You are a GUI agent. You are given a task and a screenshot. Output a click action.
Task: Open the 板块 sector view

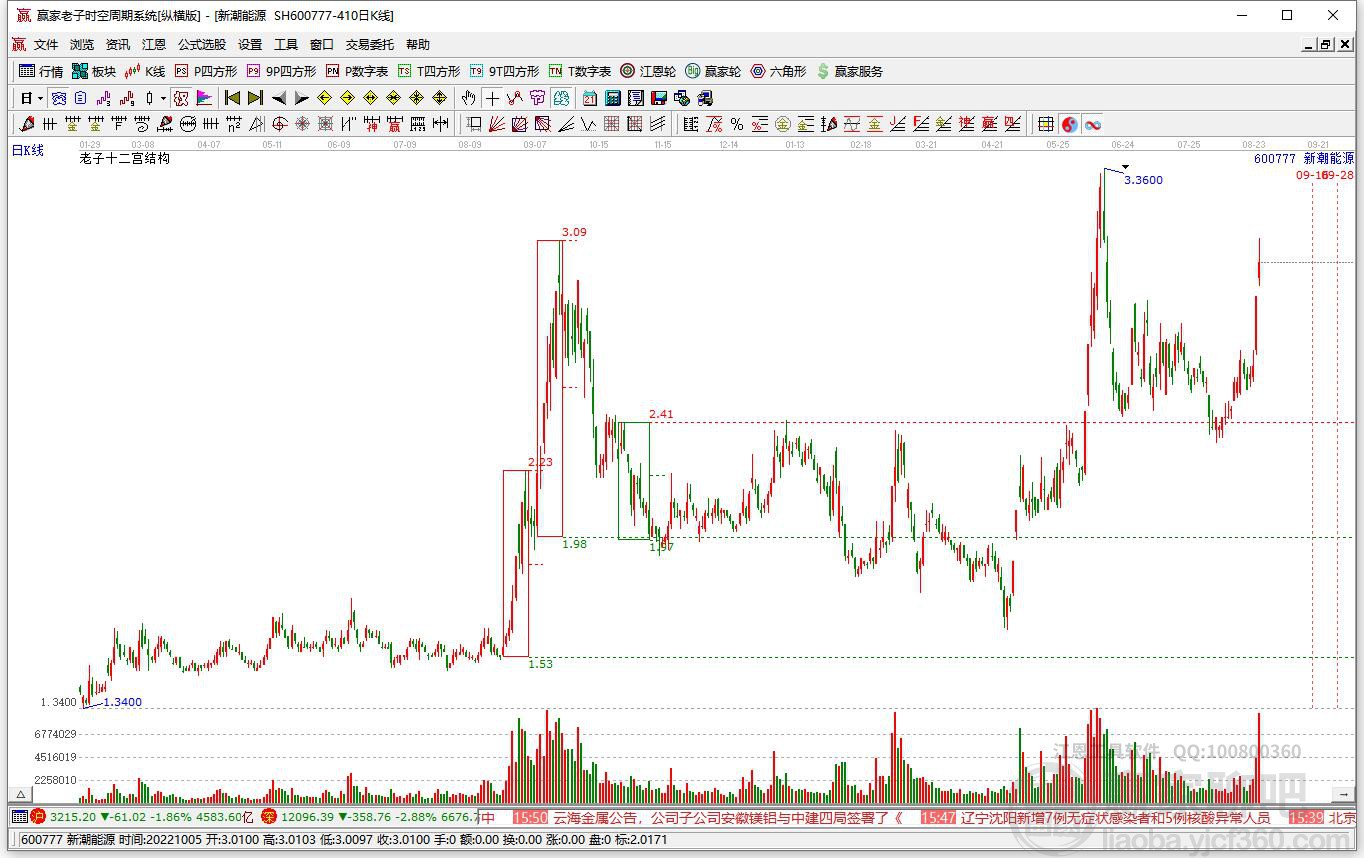94,71
